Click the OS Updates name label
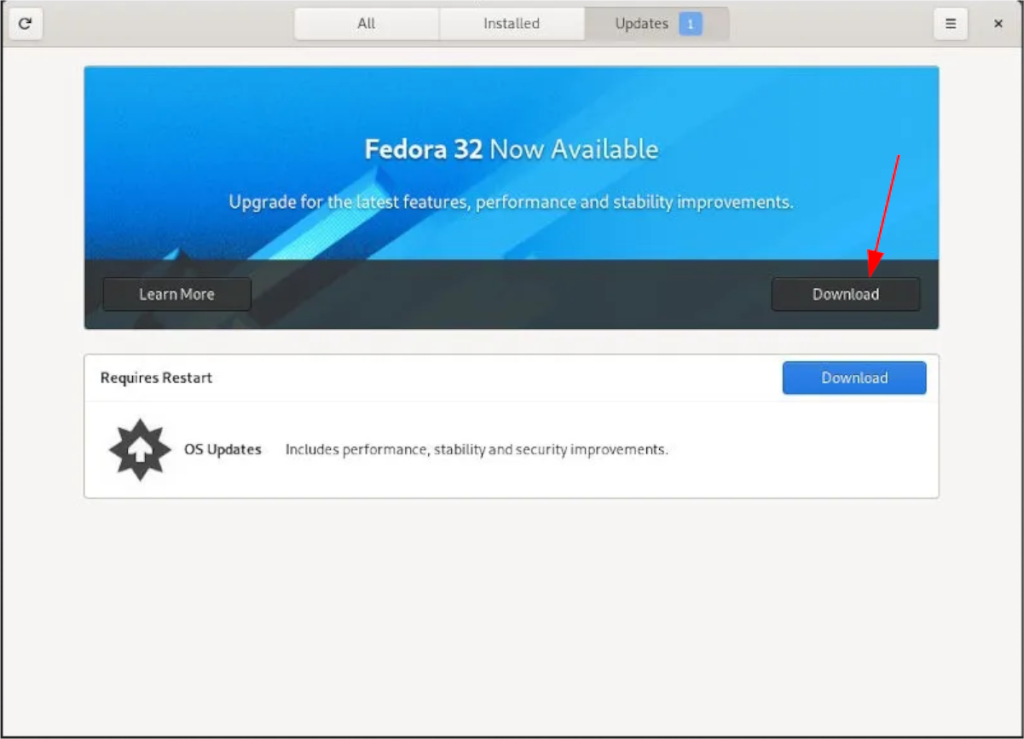 coord(222,450)
